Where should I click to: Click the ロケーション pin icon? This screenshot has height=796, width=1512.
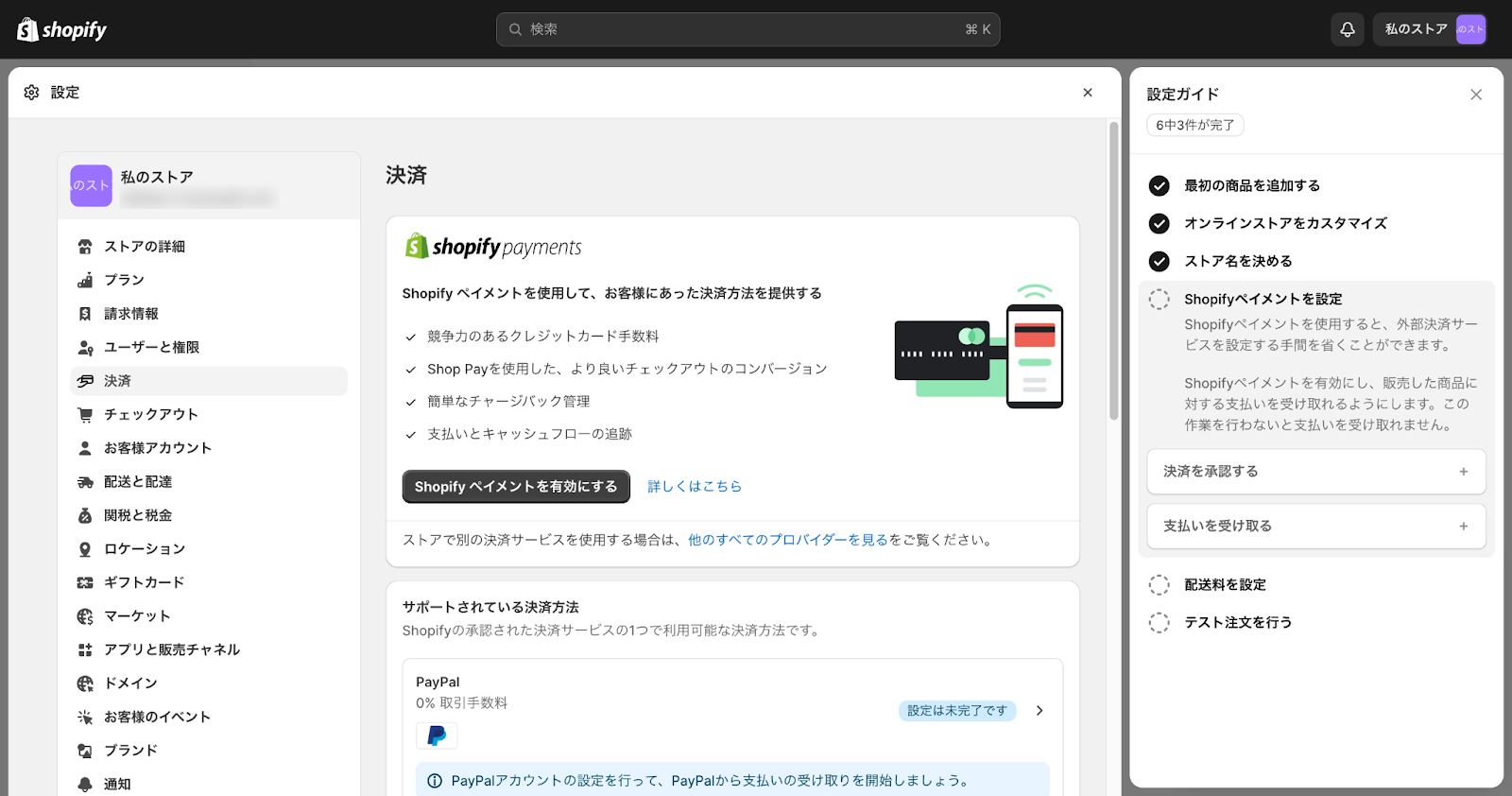85,549
